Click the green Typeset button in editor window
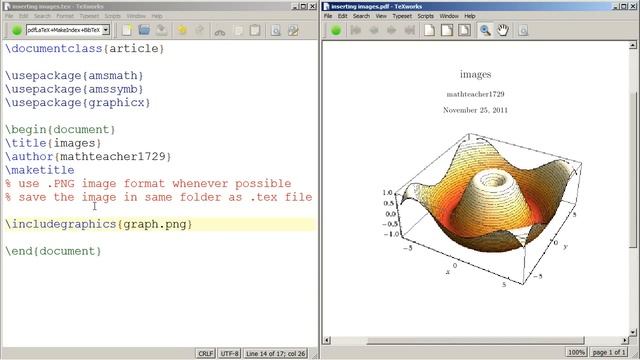 click(17, 30)
